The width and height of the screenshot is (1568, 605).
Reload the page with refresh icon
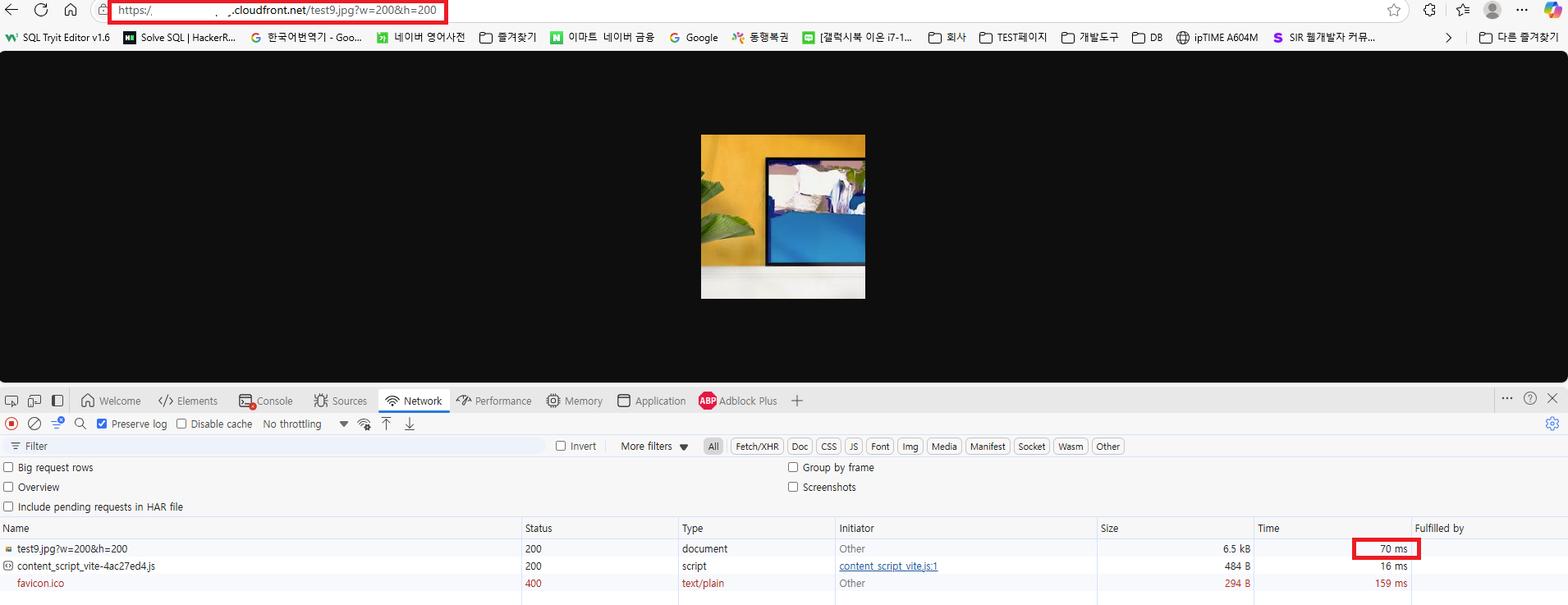click(x=41, y=10)
